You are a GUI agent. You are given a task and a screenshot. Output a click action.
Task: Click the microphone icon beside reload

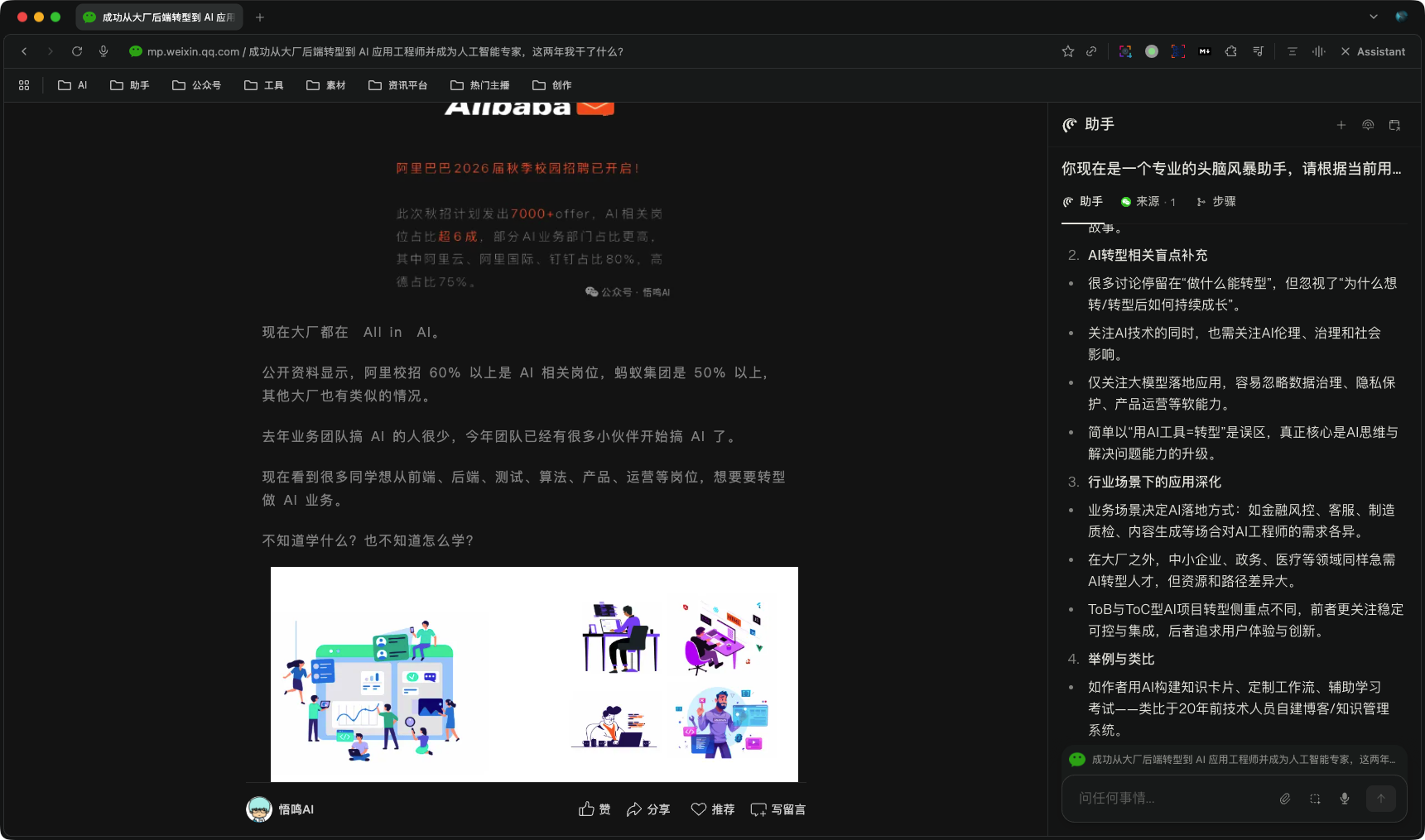(x=104, y=51)
